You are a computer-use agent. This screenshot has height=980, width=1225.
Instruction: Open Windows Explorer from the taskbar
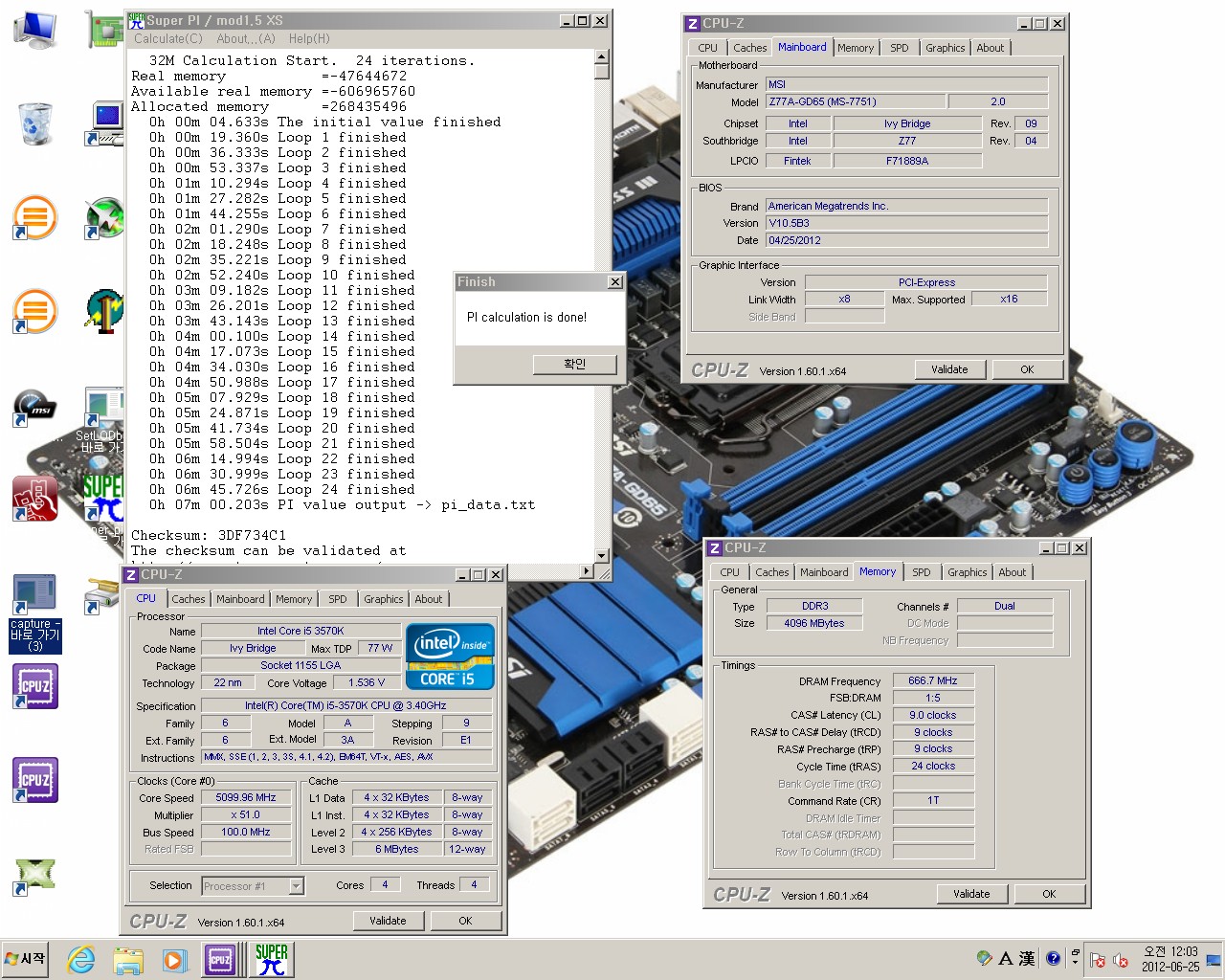pos(127,960)
